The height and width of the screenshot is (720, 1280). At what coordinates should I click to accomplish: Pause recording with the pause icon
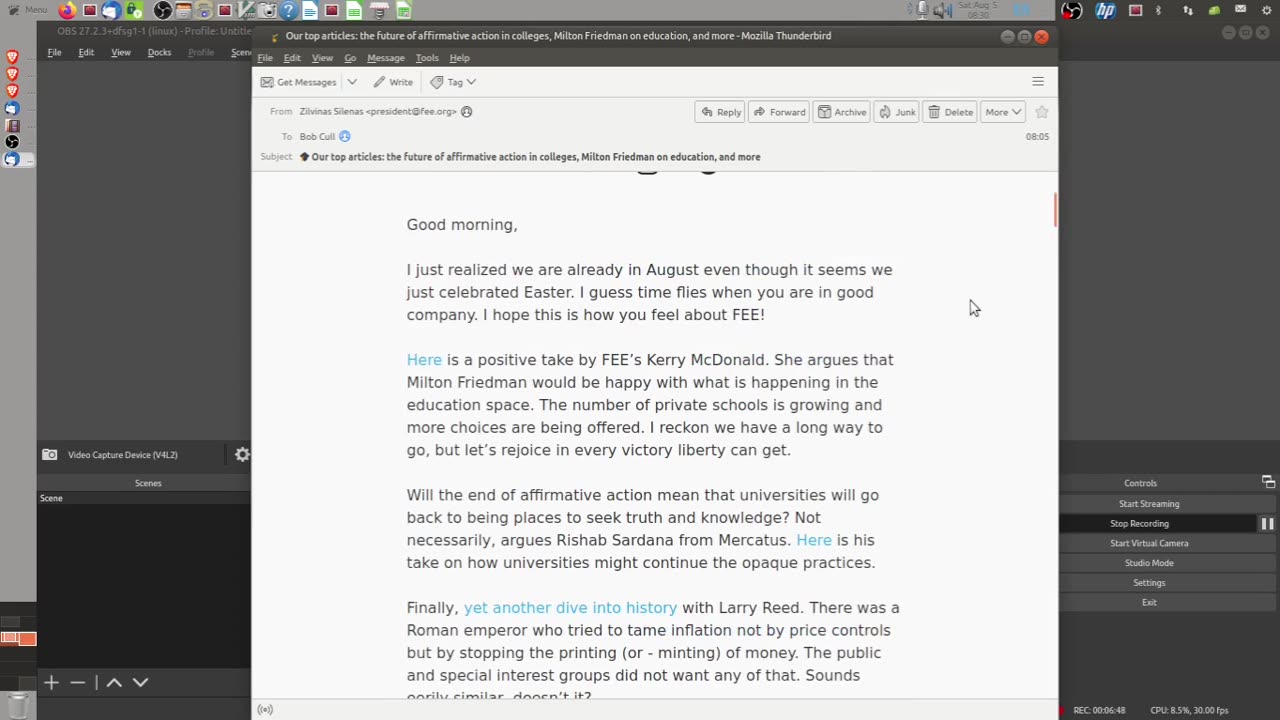pyautogui.click(x=1267, y=524)
